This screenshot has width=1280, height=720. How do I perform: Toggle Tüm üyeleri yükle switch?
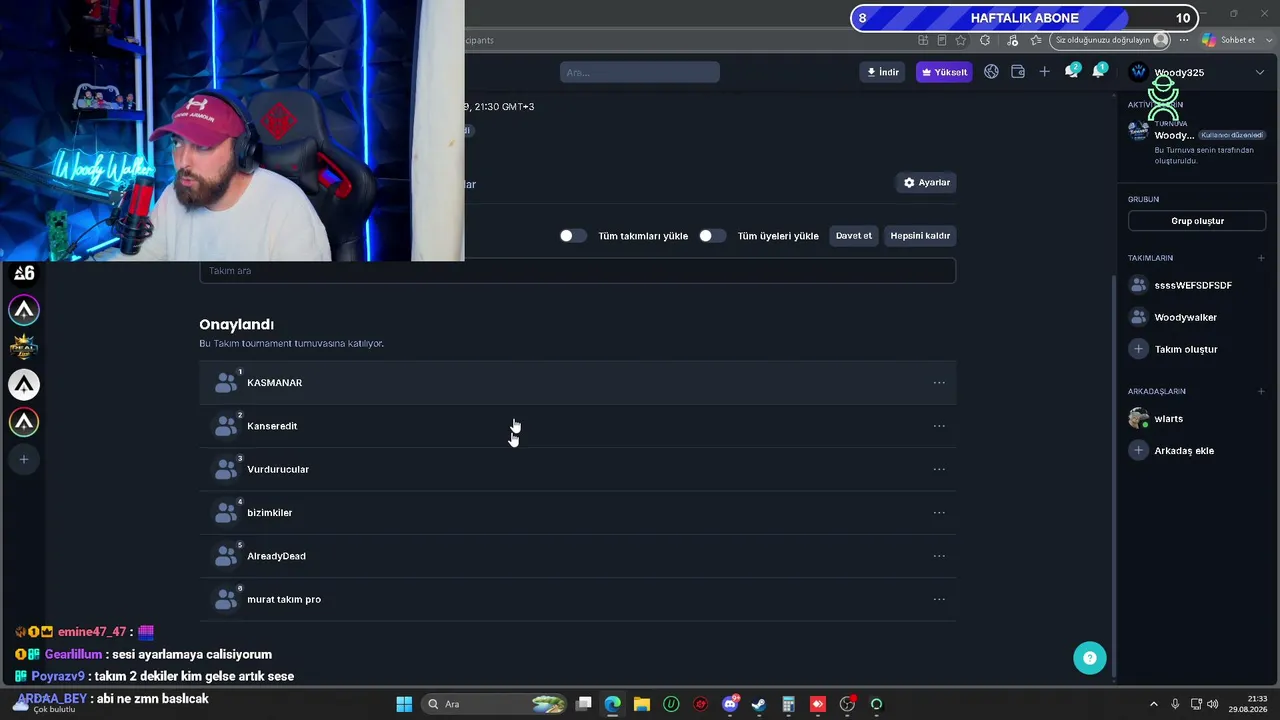tap(712, 236)
